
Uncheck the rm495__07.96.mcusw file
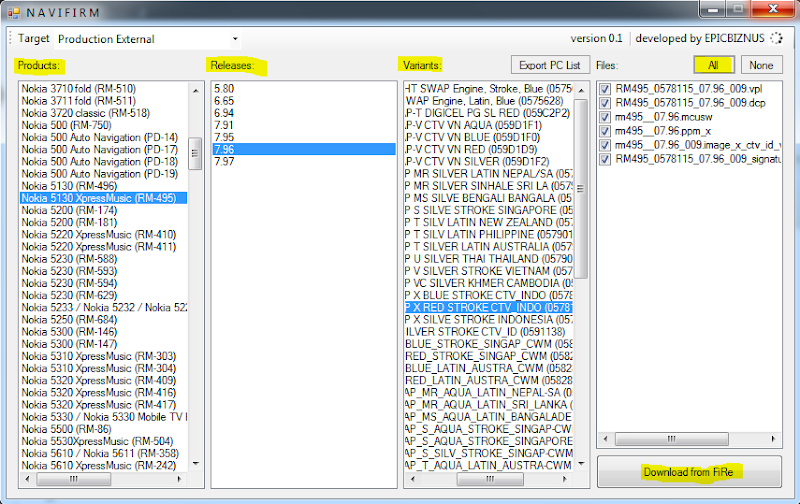click(605, 117)
